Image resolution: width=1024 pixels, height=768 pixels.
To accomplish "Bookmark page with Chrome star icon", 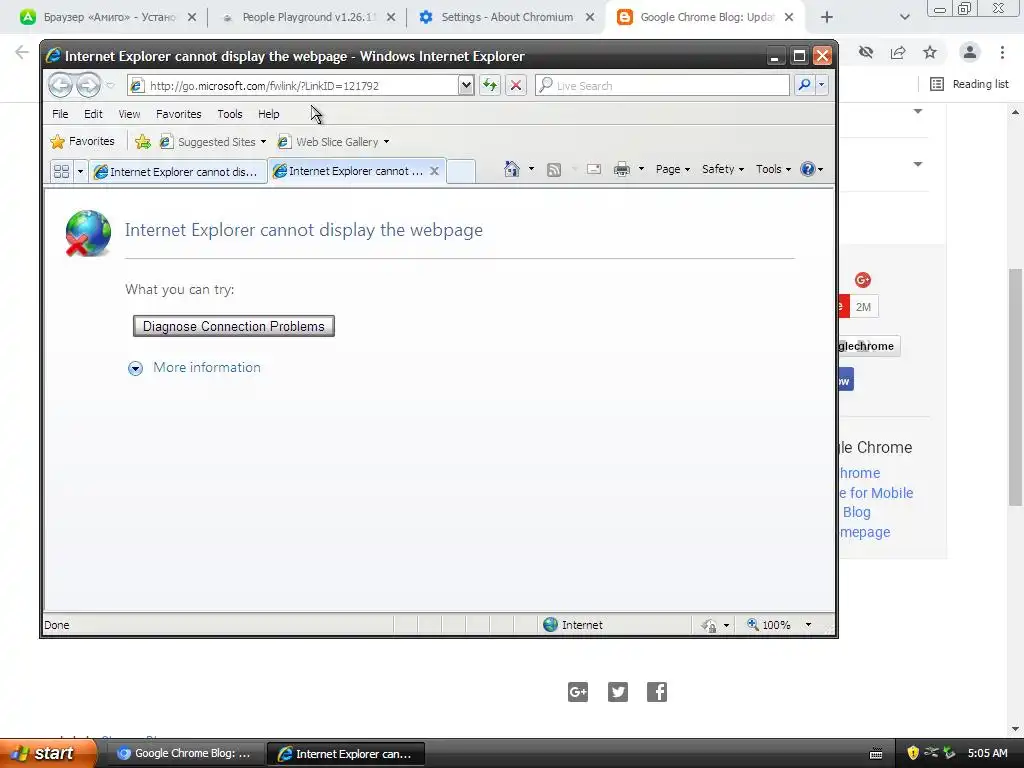I will click(930, 52).
